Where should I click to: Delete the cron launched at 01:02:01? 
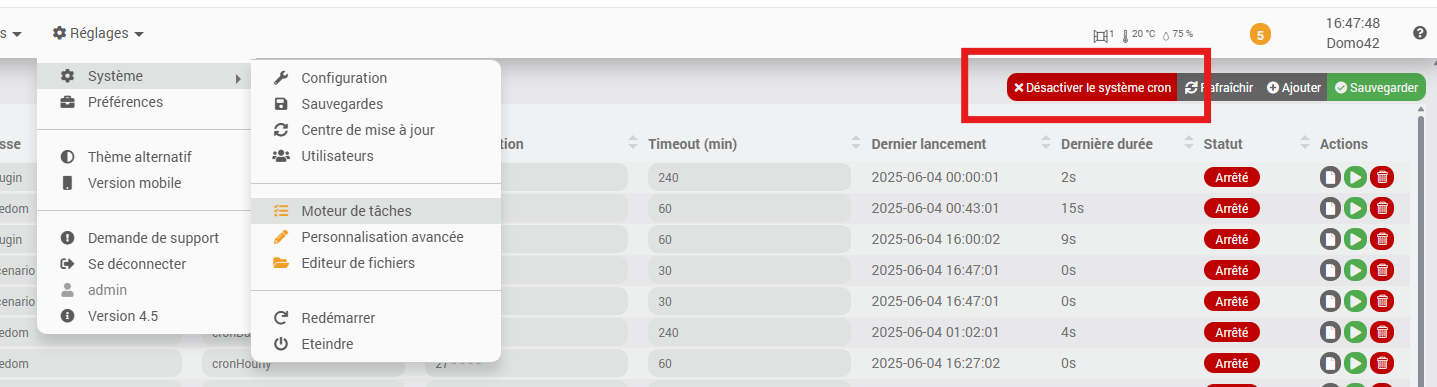tap(1382, 332)
